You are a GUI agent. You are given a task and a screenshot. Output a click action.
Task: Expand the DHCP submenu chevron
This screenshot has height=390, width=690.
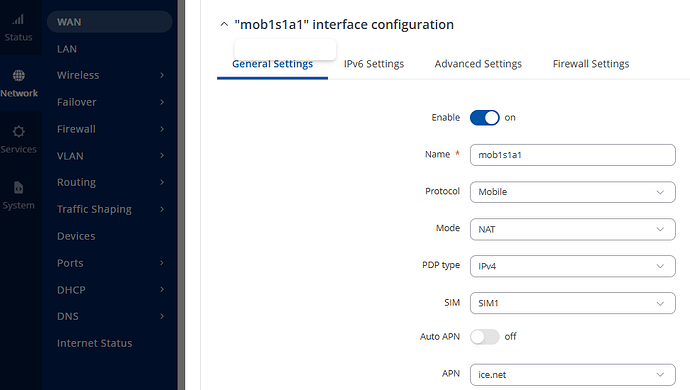(162, 290)
